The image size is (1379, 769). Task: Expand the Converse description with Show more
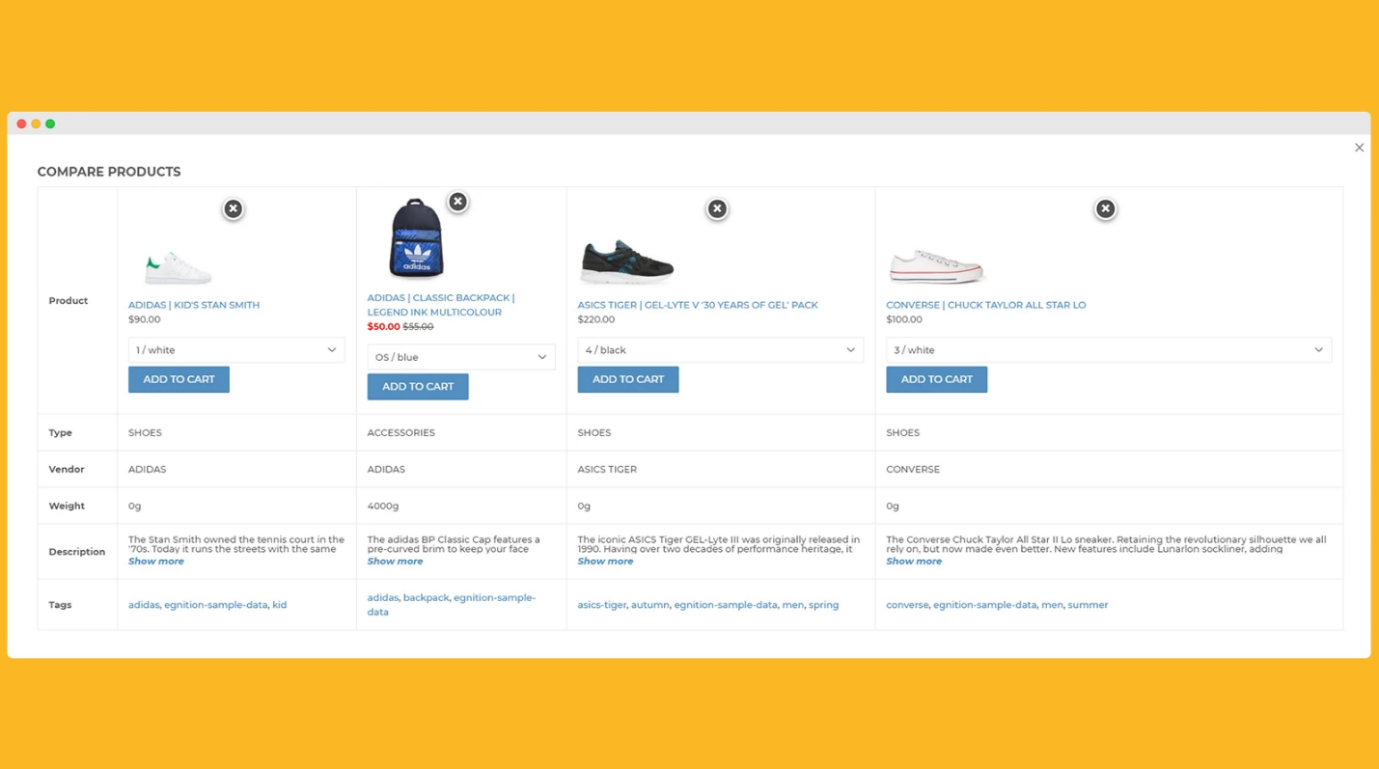(914, 562)
